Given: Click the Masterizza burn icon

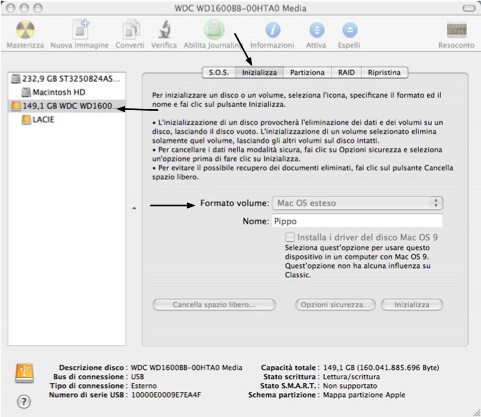Looking at the screenshot, I should (x=25, y=30).
